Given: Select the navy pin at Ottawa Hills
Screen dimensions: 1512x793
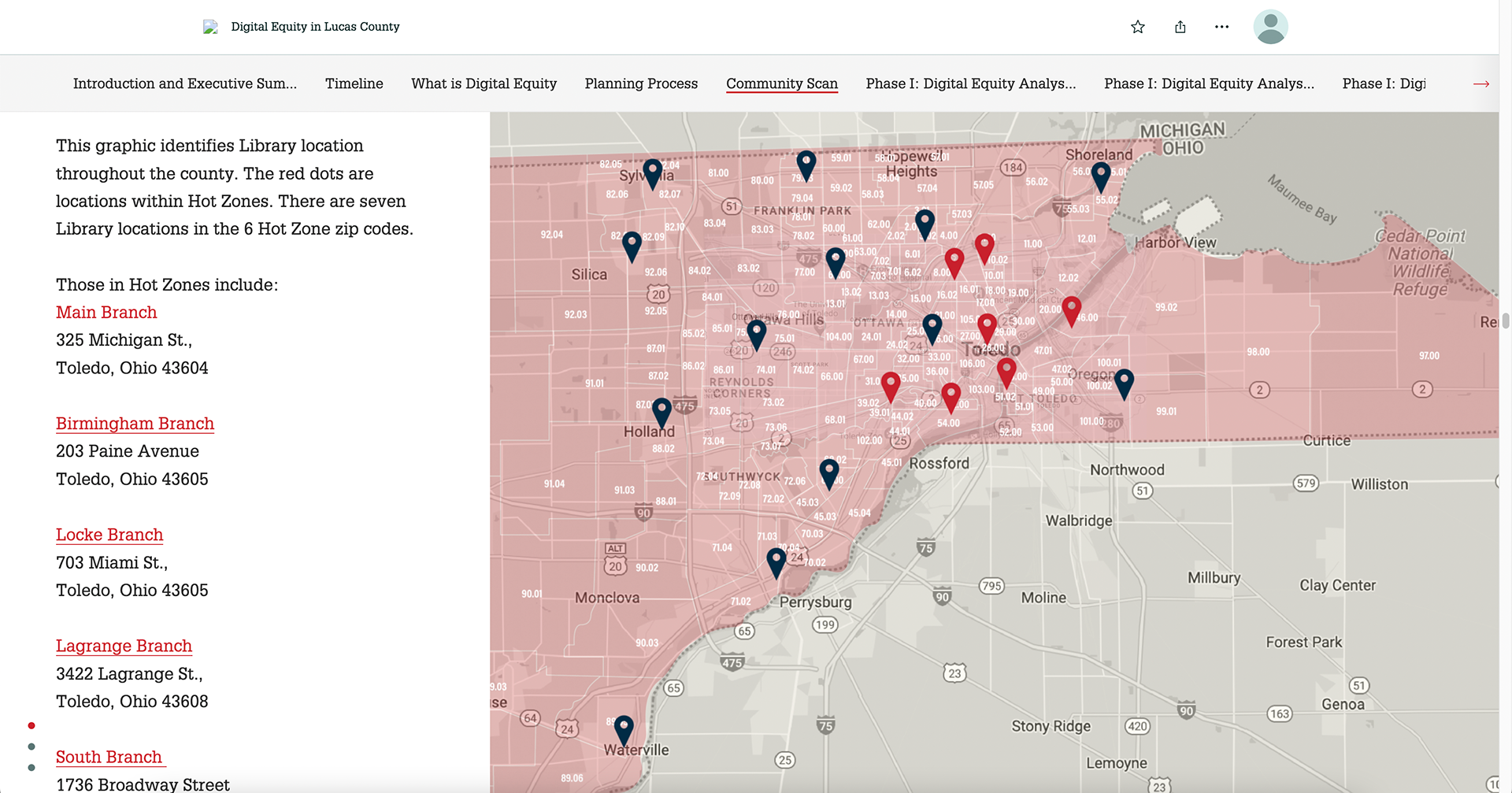Looking at the screenshot, I should tap(756, 335).
